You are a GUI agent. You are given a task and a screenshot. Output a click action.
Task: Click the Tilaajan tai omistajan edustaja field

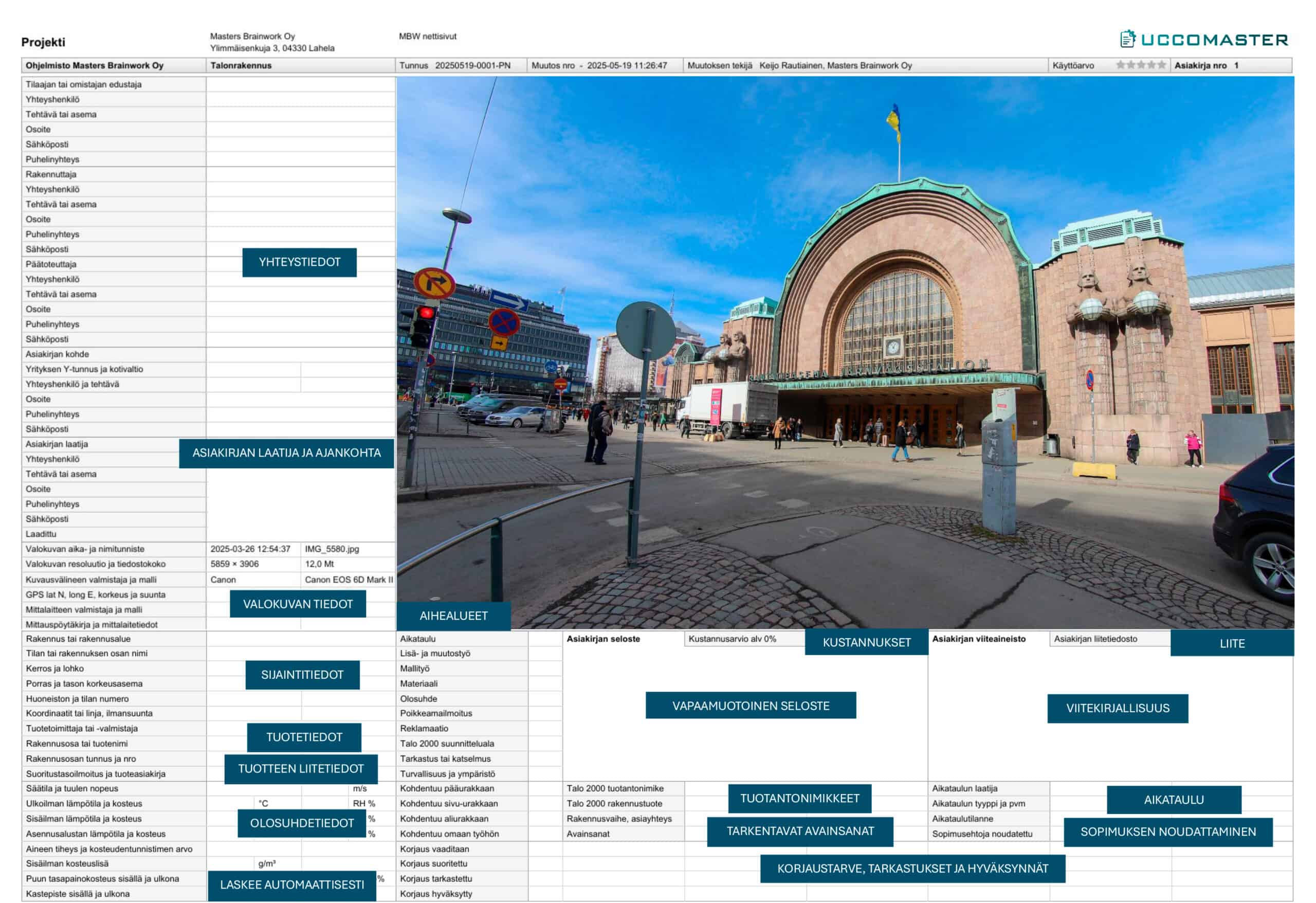[x=301, y=84]
